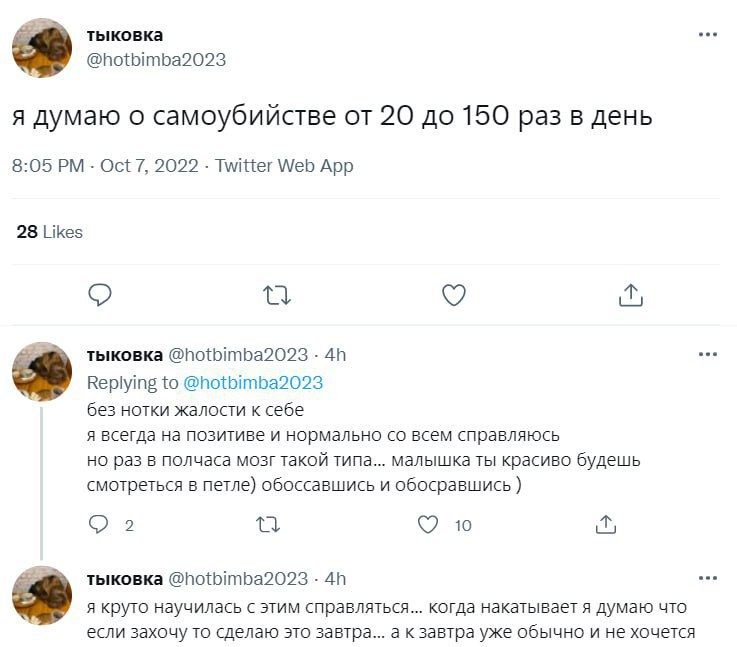The image size is (737, 647).
Task: Click the avatar on the first reply
Action: point(42,370)
